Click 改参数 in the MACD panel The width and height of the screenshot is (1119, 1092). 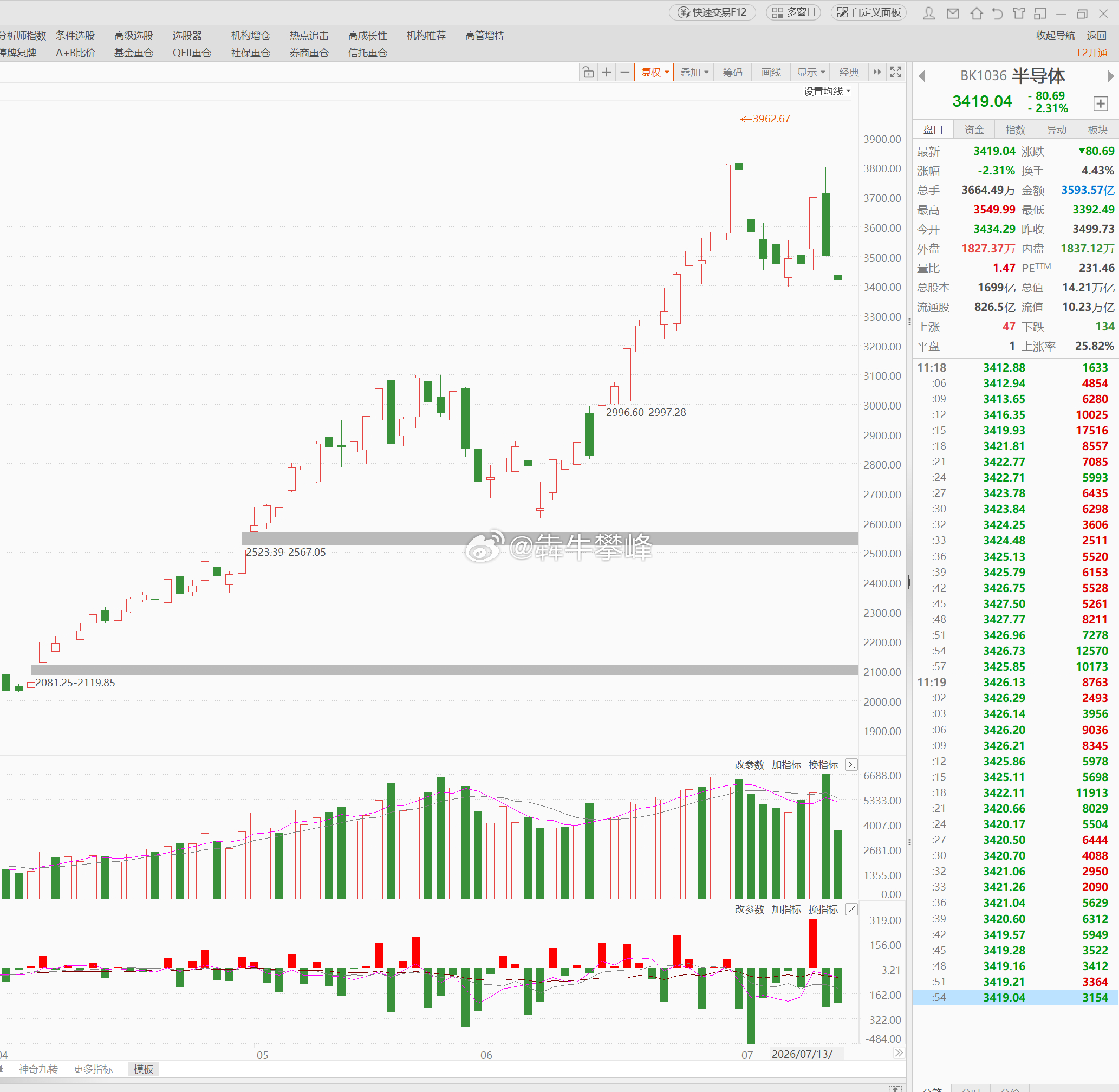pos(750,909)
